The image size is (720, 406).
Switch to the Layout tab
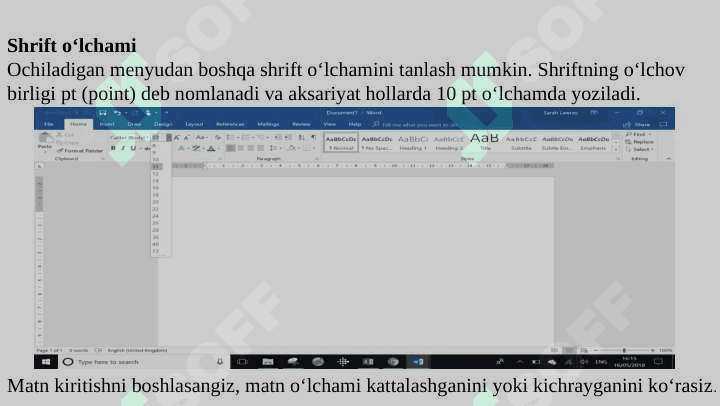(x=194, y=124)
